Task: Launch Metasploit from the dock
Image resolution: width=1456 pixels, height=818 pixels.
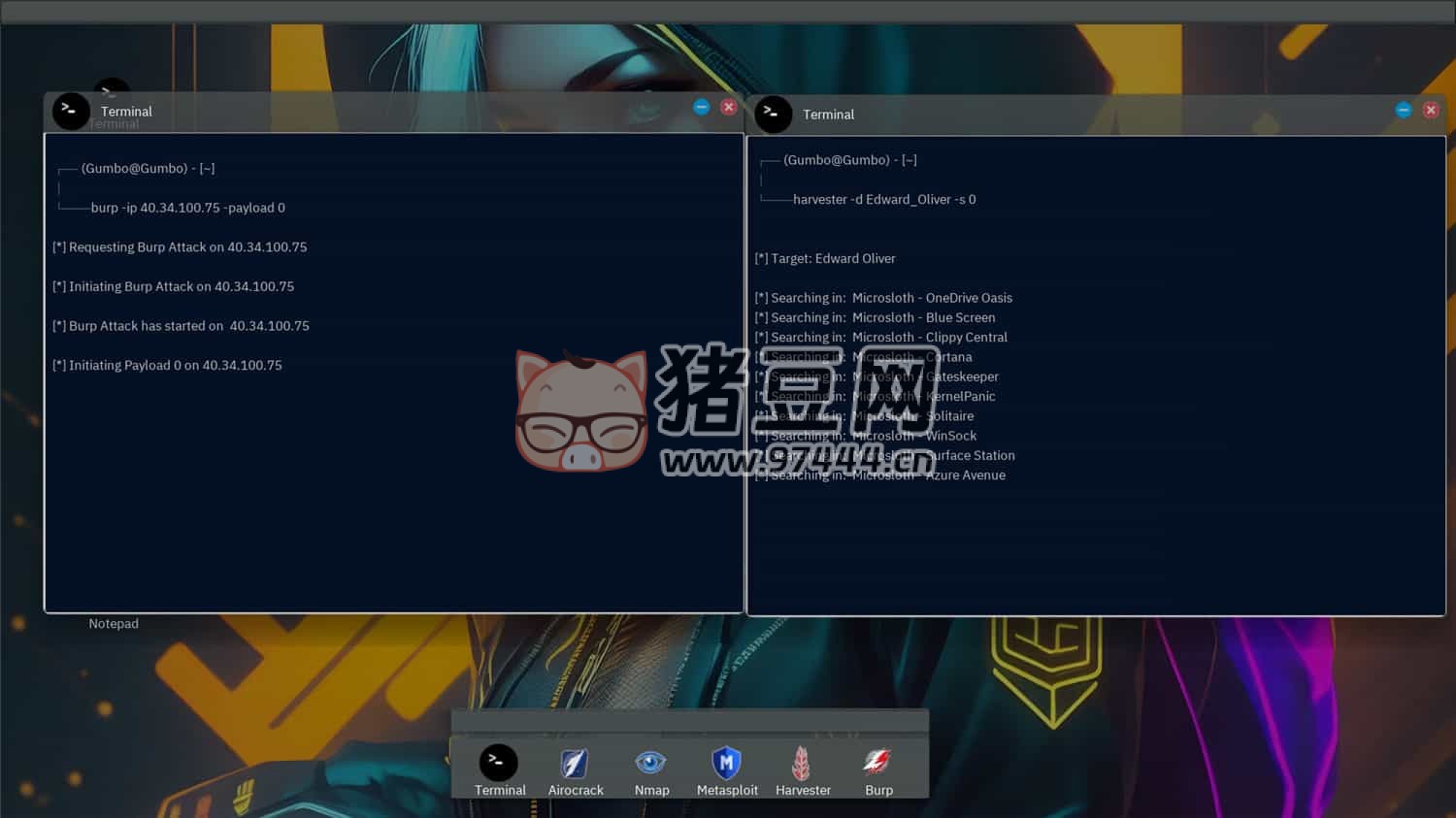Action: (x=726, y=764)
